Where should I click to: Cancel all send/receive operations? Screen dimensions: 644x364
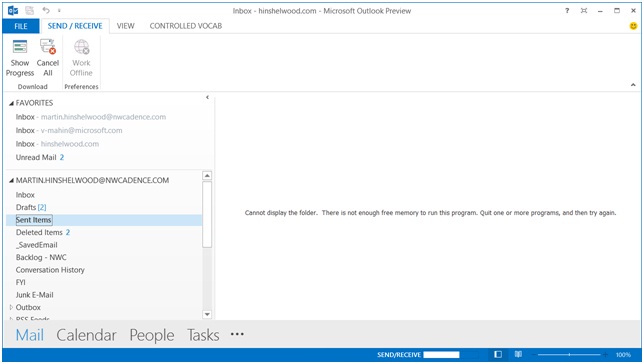click(48, 58)
